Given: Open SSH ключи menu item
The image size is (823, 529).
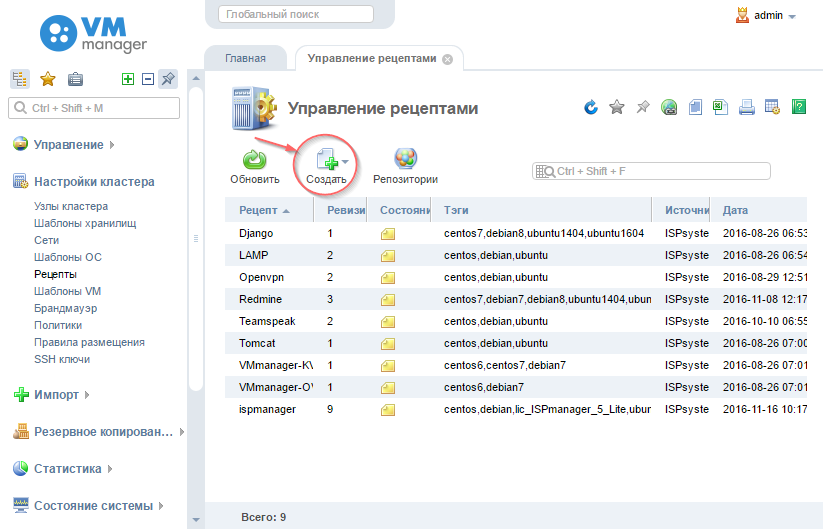Looking at the screenshot, I should point(62,359).
